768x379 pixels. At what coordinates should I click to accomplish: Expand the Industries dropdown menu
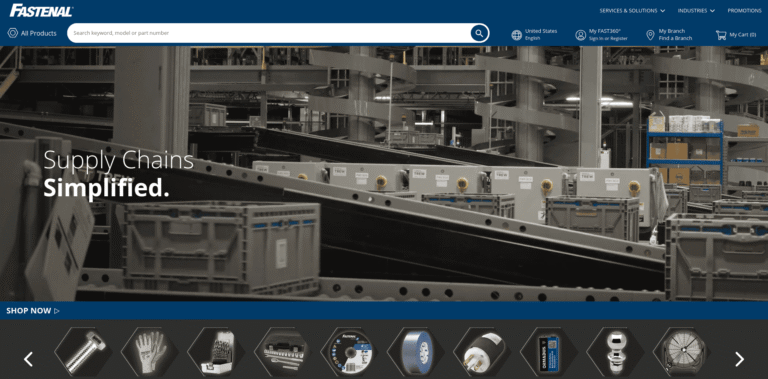(x=696, y=10)
